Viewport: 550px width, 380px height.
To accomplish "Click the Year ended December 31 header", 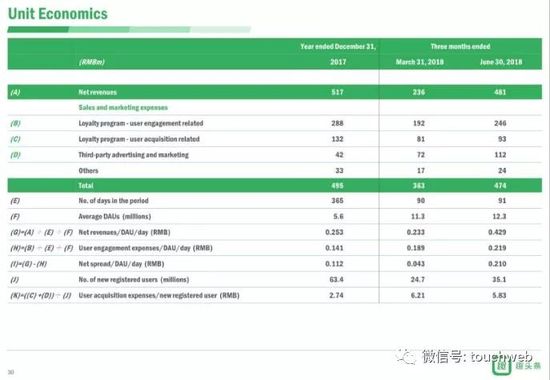I will [338, 46].
